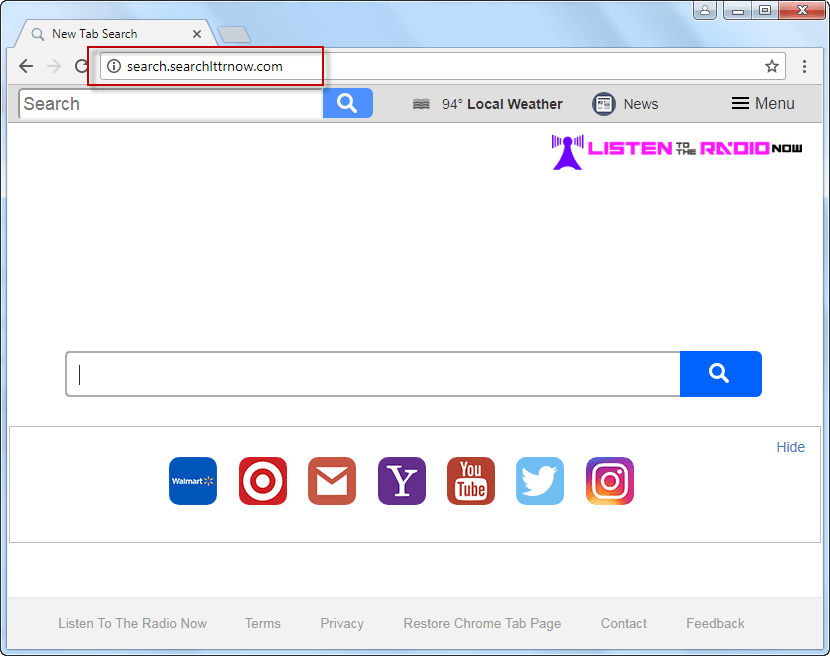The image size is (830, 656).
Task: Click the toolbar search magnifier button
Action: tap(347, 103)
